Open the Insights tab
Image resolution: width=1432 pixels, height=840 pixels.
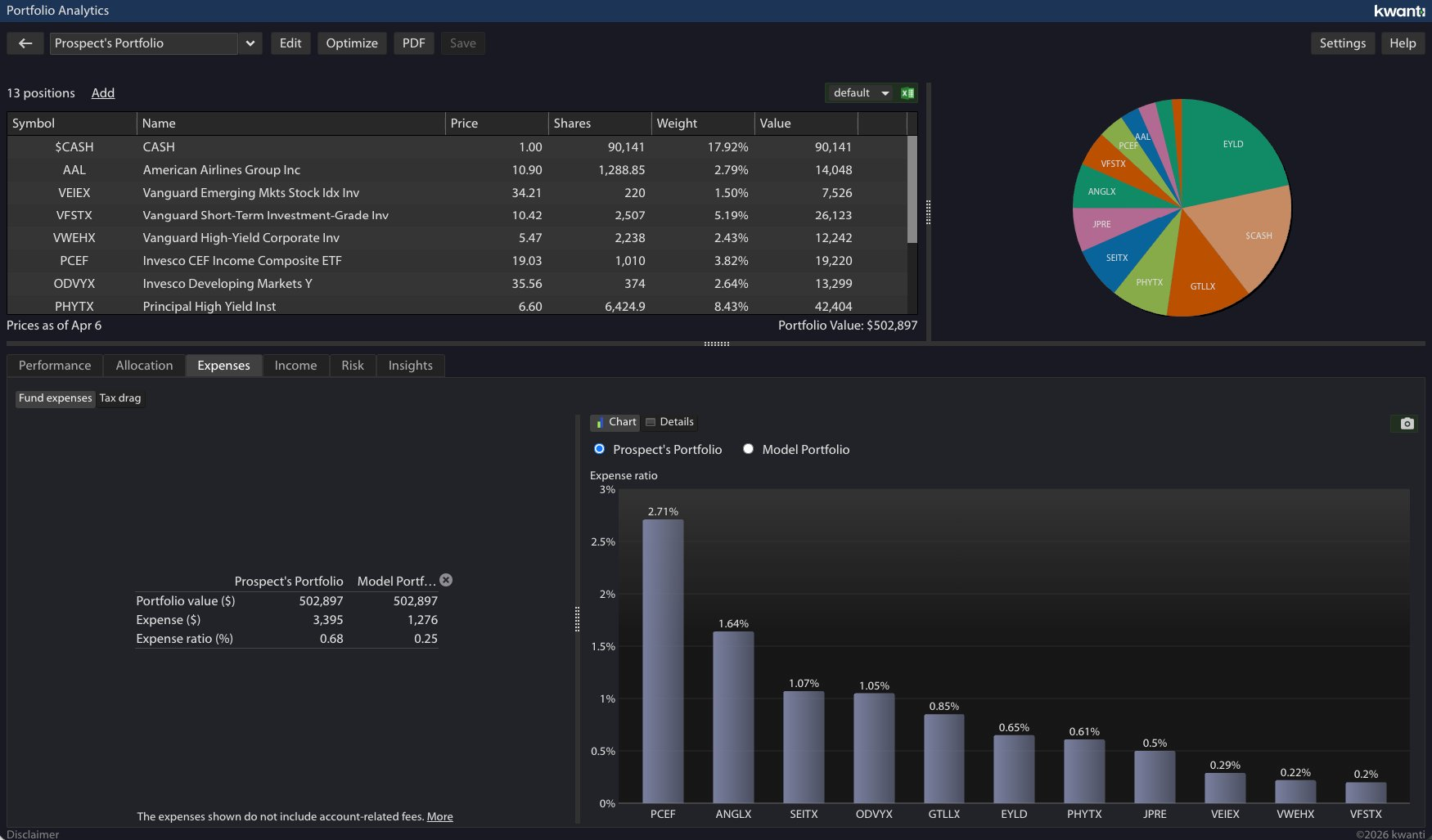point(410,366)
